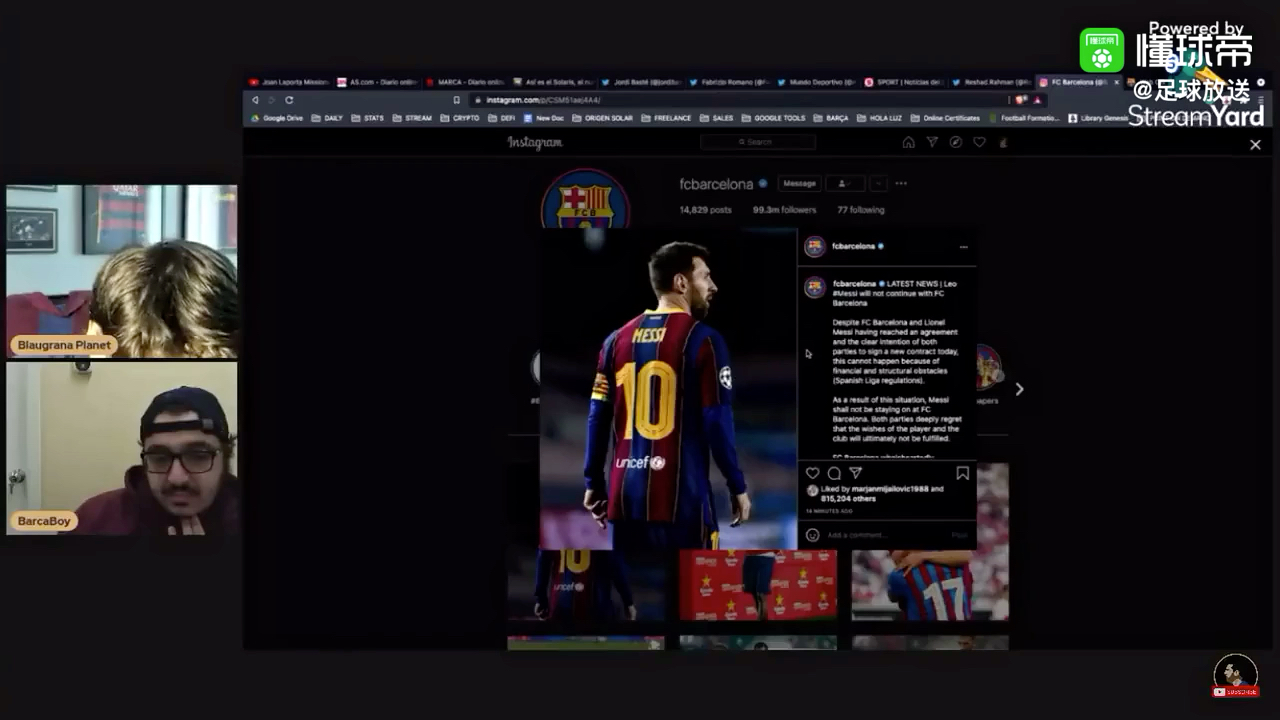The image size is (1280, 720).
Task: Click the BarcaBoy webcam feed
Action: (122, 448)
